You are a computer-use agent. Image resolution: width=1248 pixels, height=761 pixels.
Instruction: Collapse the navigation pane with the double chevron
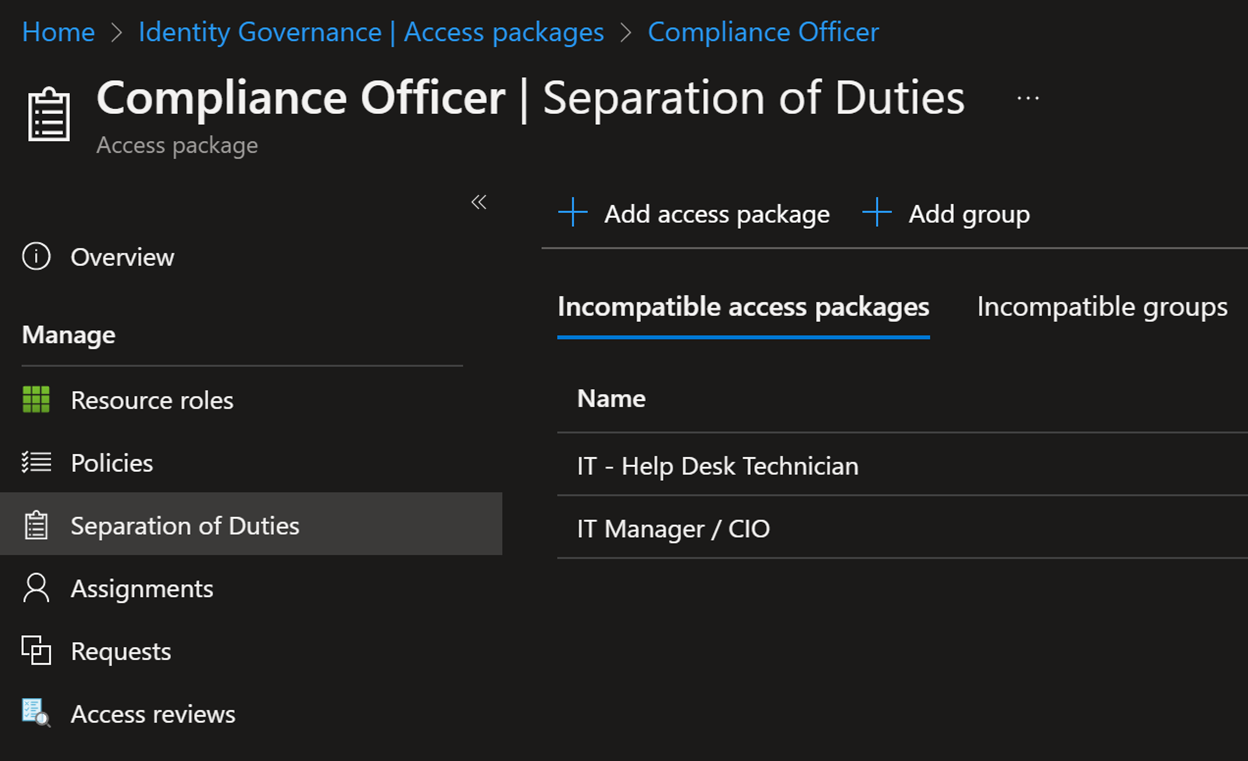478,202
